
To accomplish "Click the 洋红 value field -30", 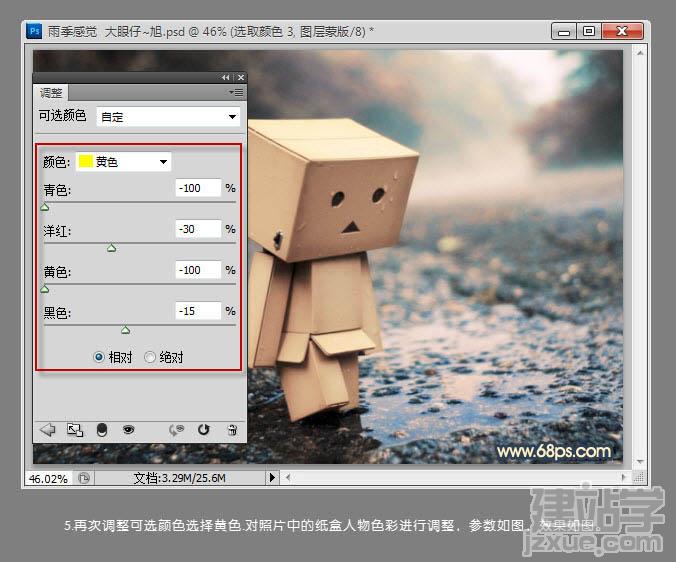I will [198, 229].
